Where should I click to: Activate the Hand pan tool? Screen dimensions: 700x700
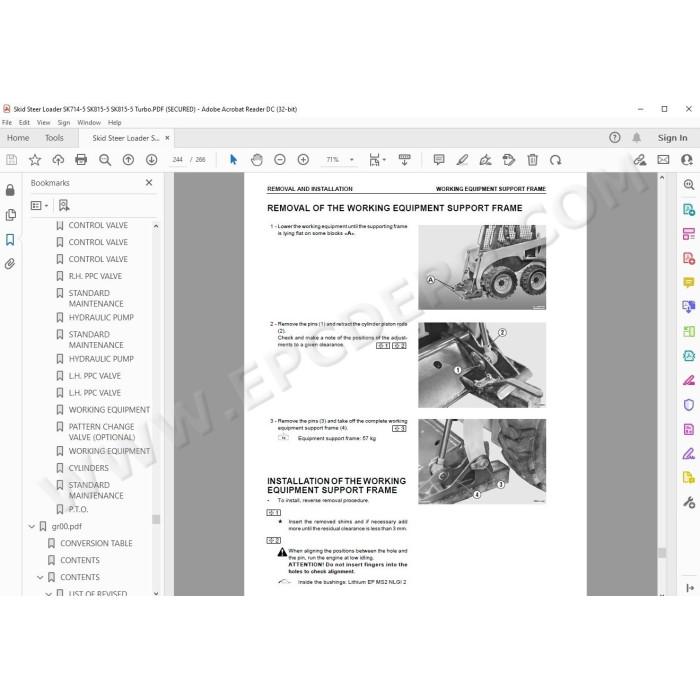[x=257, y=160]
